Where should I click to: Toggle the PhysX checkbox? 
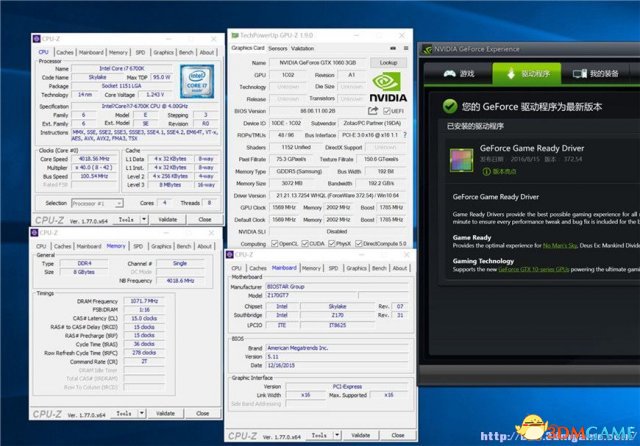tap(331, 244)
